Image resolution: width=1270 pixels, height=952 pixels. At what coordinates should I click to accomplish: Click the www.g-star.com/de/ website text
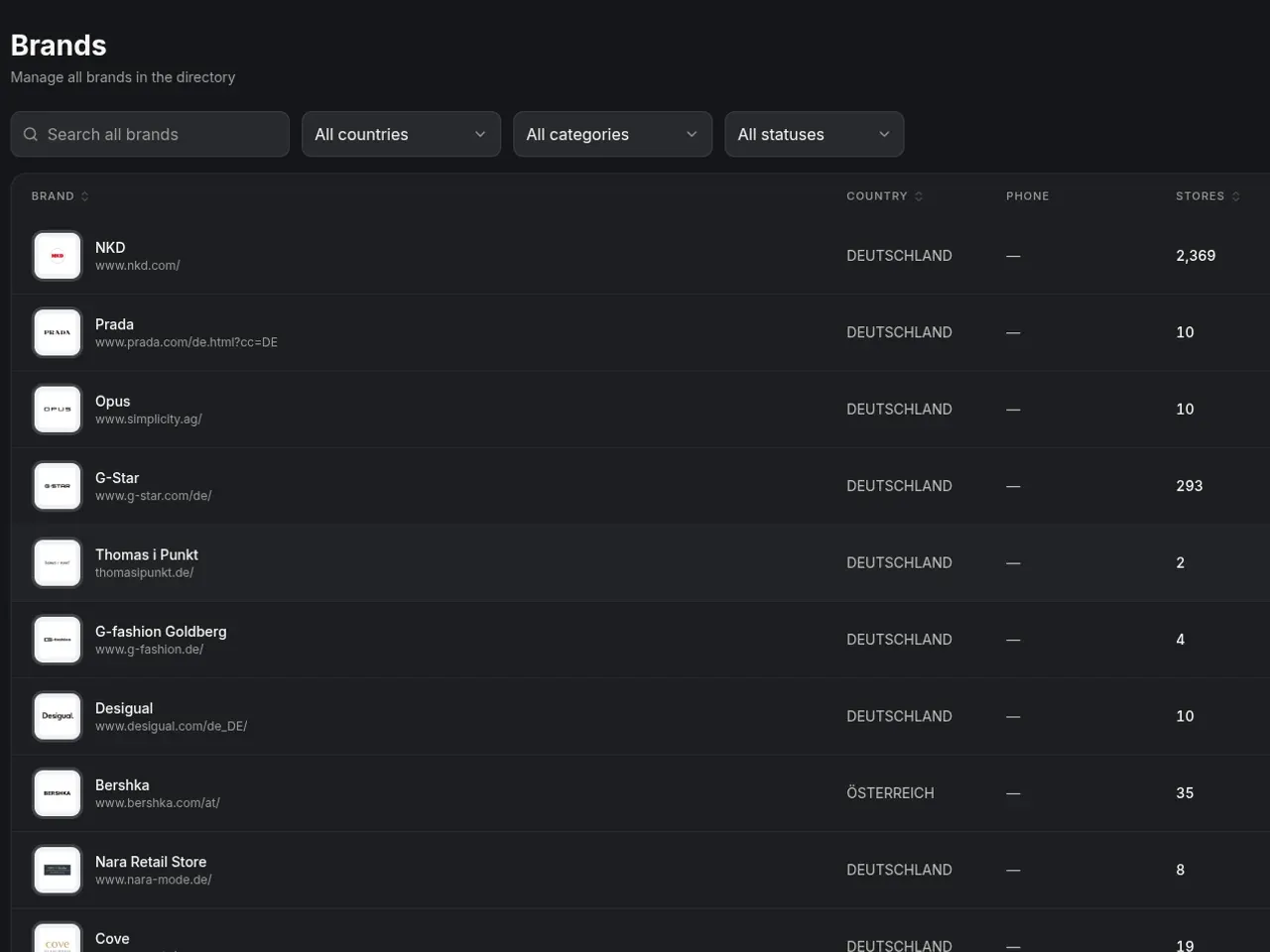tap(154, 496)
